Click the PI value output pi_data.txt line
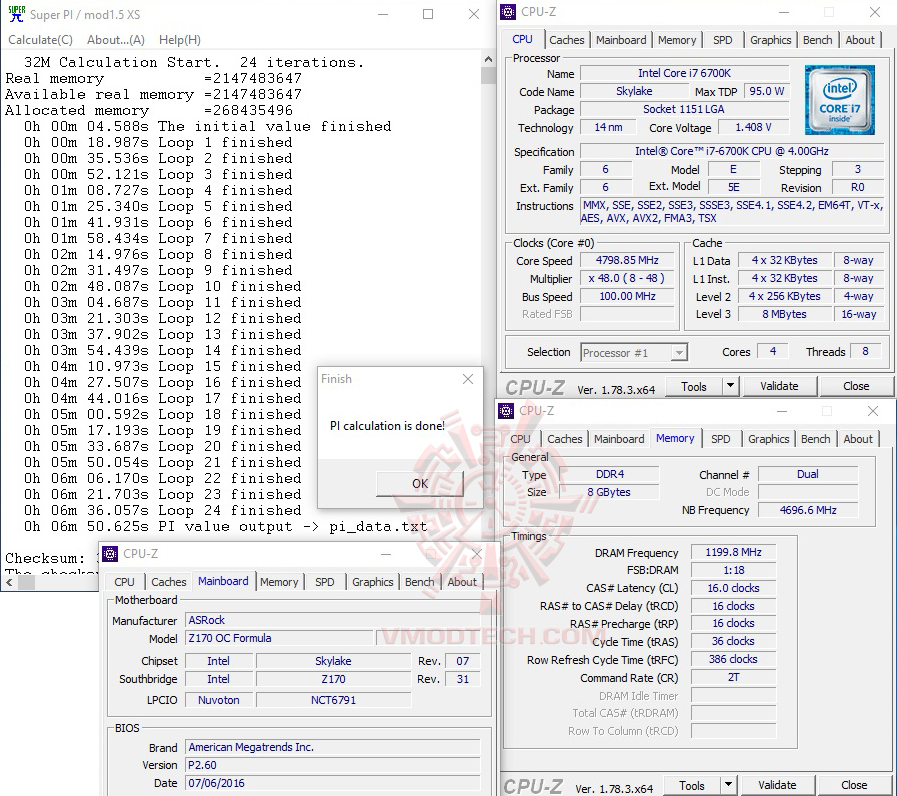 point(225,526)
